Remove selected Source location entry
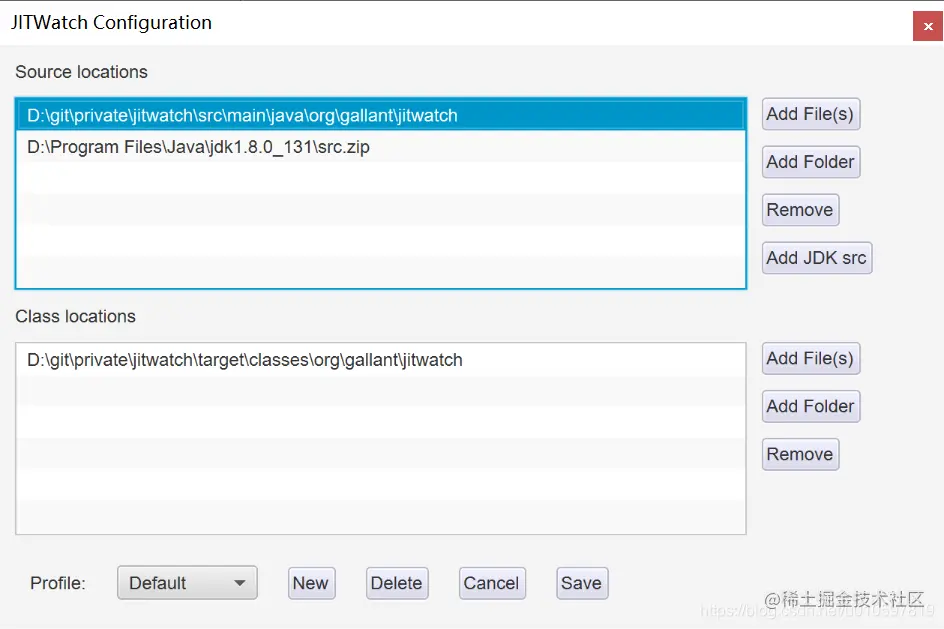Screen dimensions: 944x629 (800, 210)
